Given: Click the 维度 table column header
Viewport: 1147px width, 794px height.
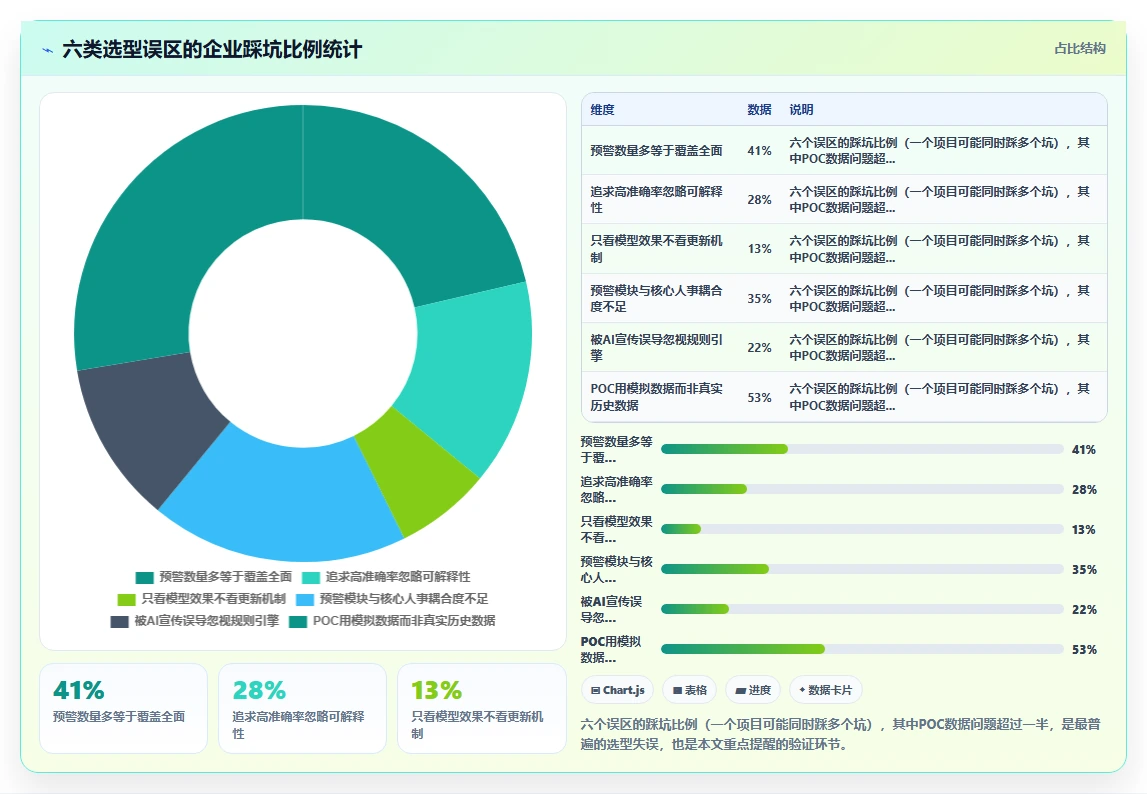Looking at the screenshot, I should click(x=603, y=110).
